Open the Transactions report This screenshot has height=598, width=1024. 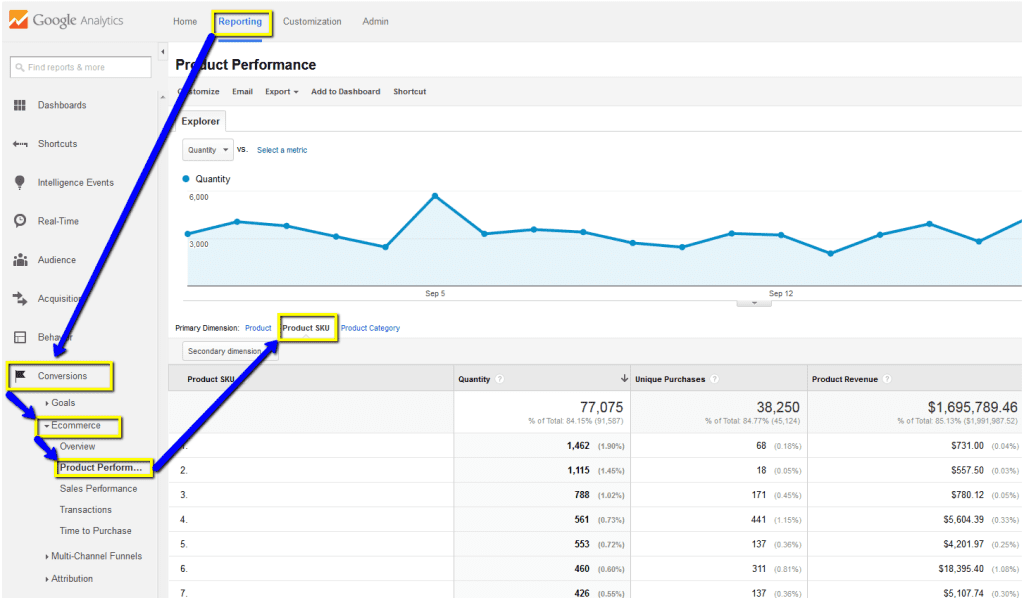coord(86,510)
